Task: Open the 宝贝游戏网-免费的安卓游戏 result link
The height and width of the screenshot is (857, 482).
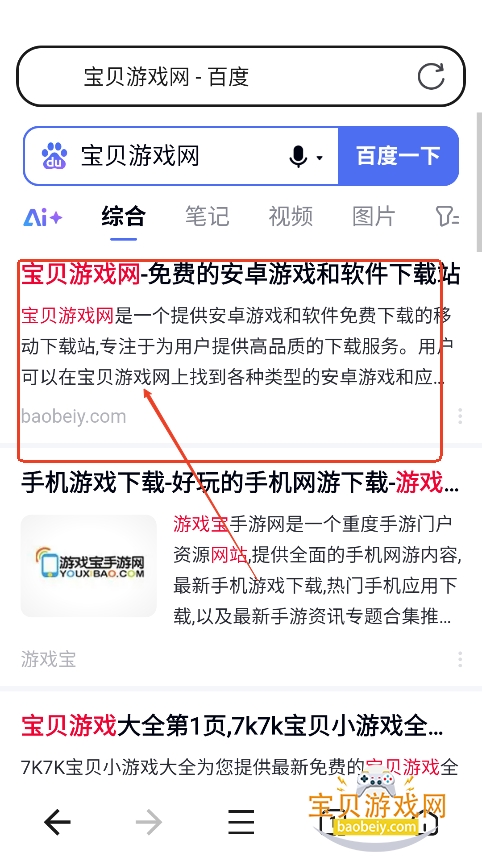Action: (x=240, y=275)
